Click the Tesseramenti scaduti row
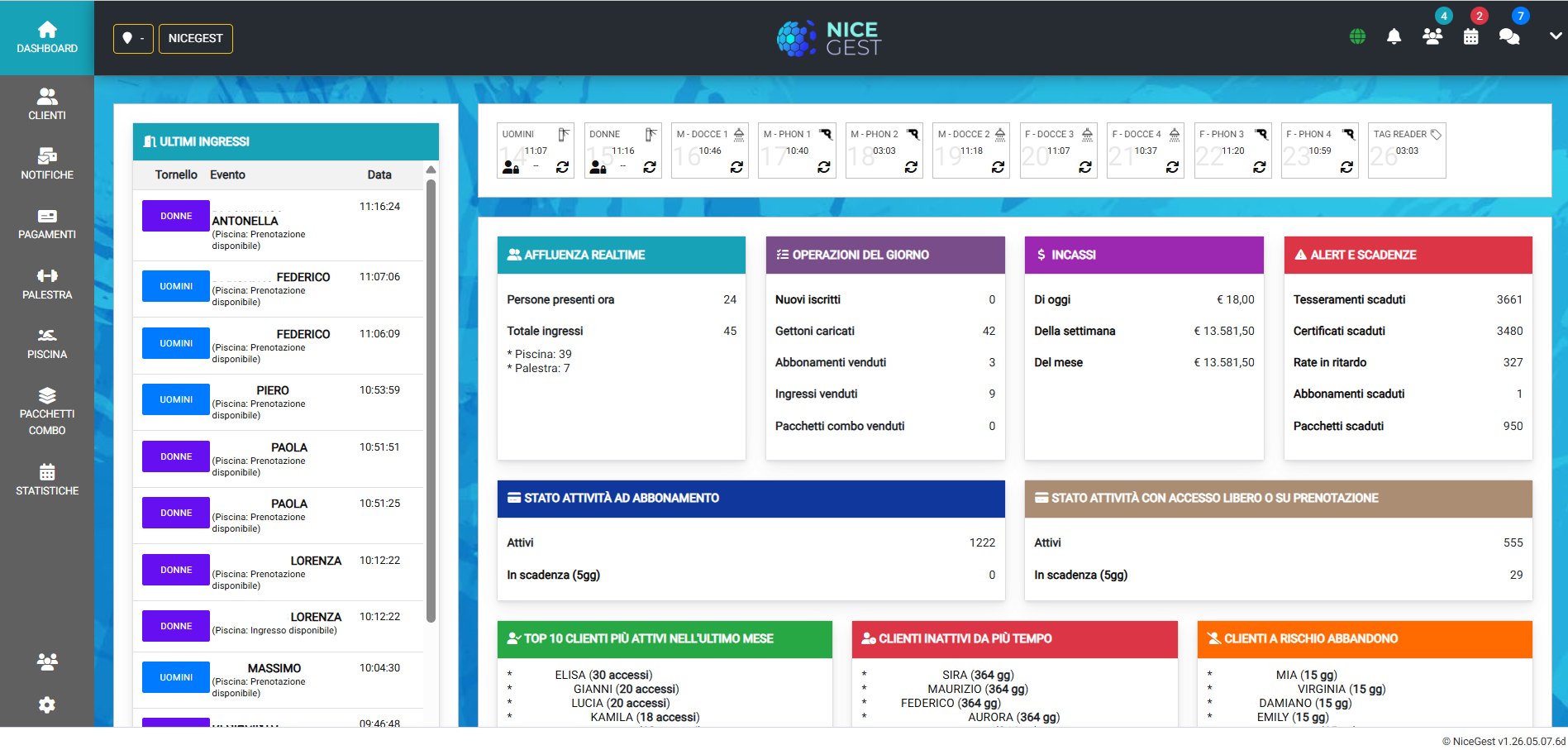The image size is (1568, 750). coord(1408,299)
